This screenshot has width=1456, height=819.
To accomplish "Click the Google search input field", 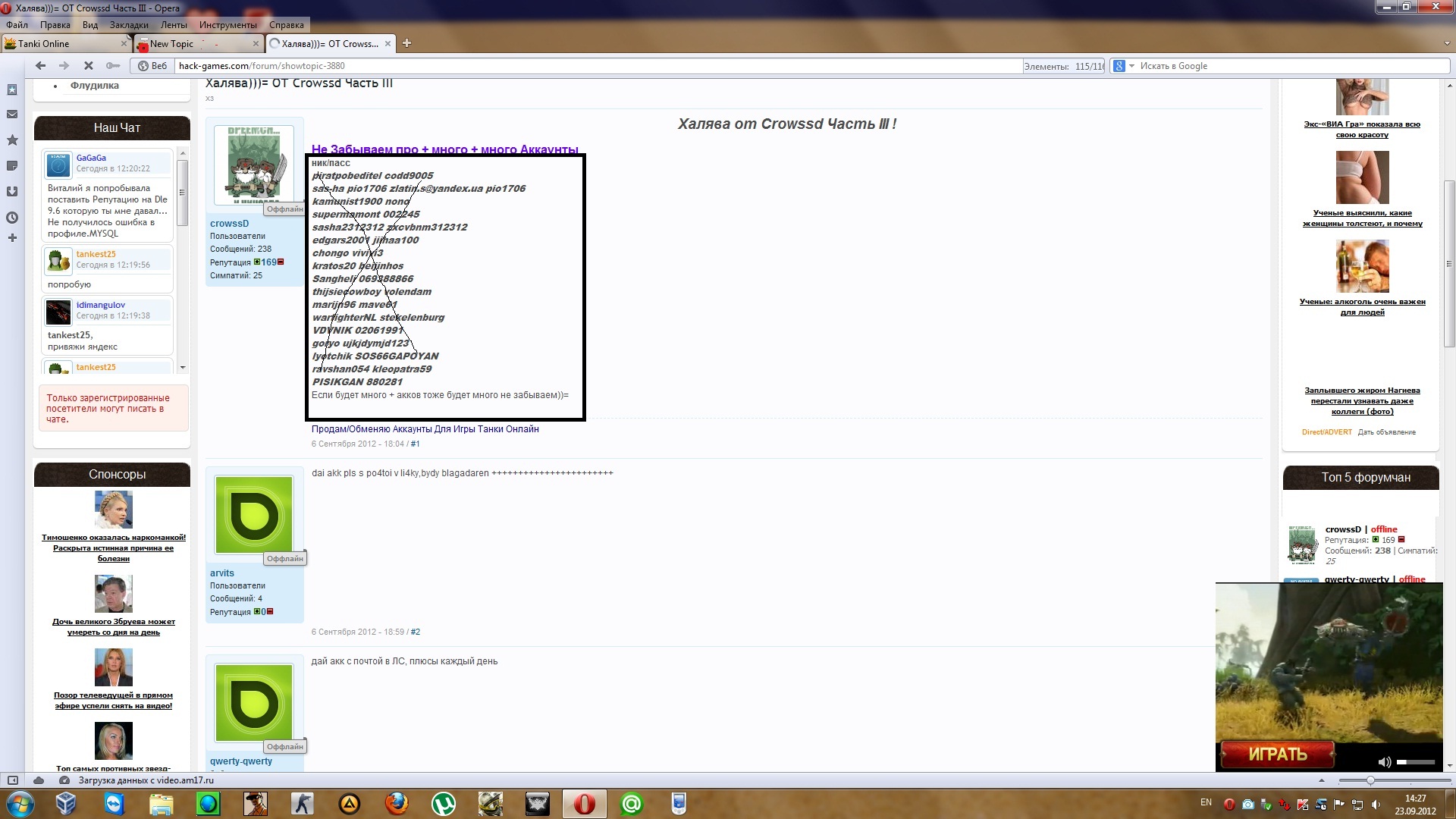I will coord(1293,66).
